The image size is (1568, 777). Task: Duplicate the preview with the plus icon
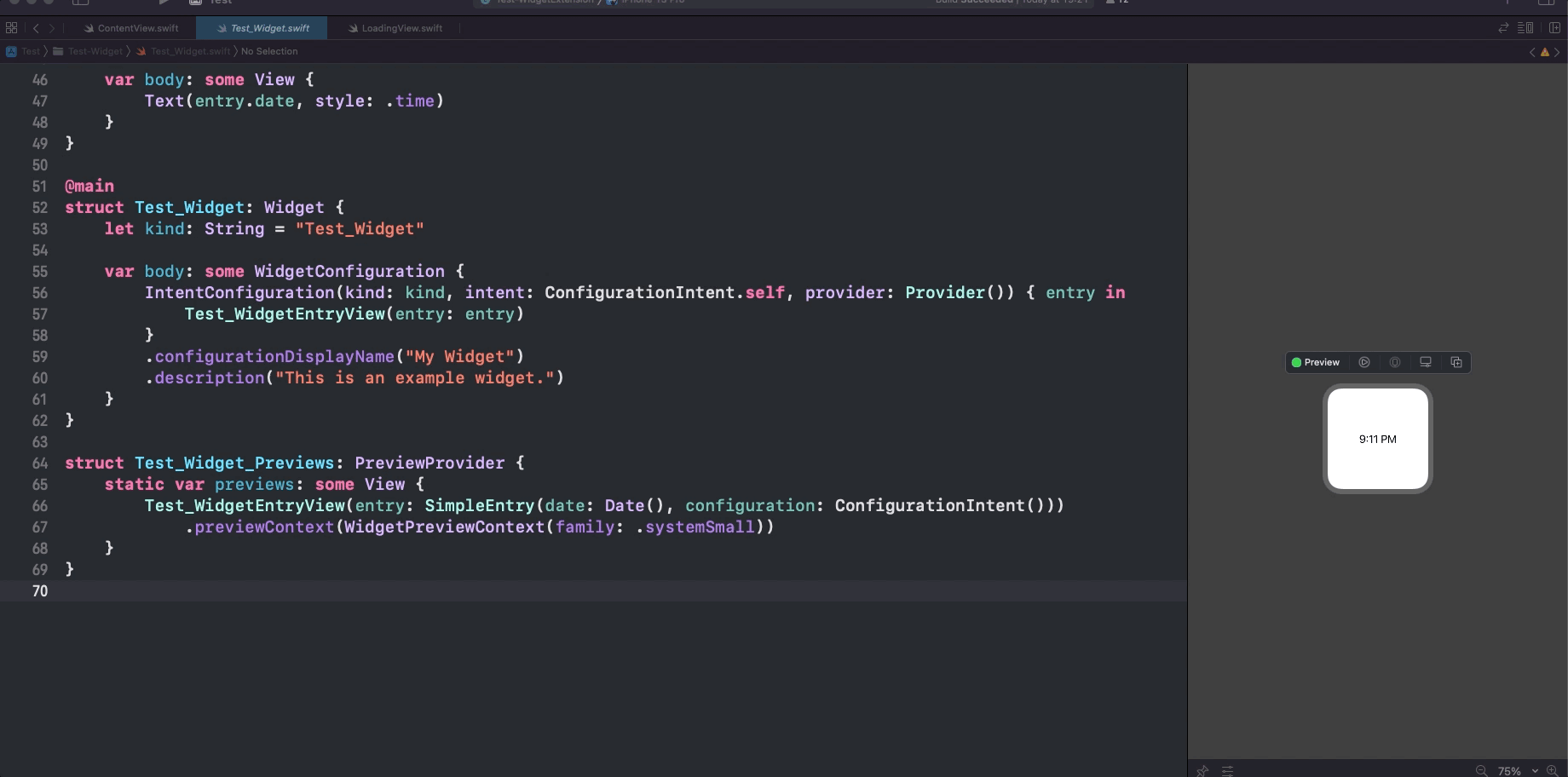[1456, 362]
